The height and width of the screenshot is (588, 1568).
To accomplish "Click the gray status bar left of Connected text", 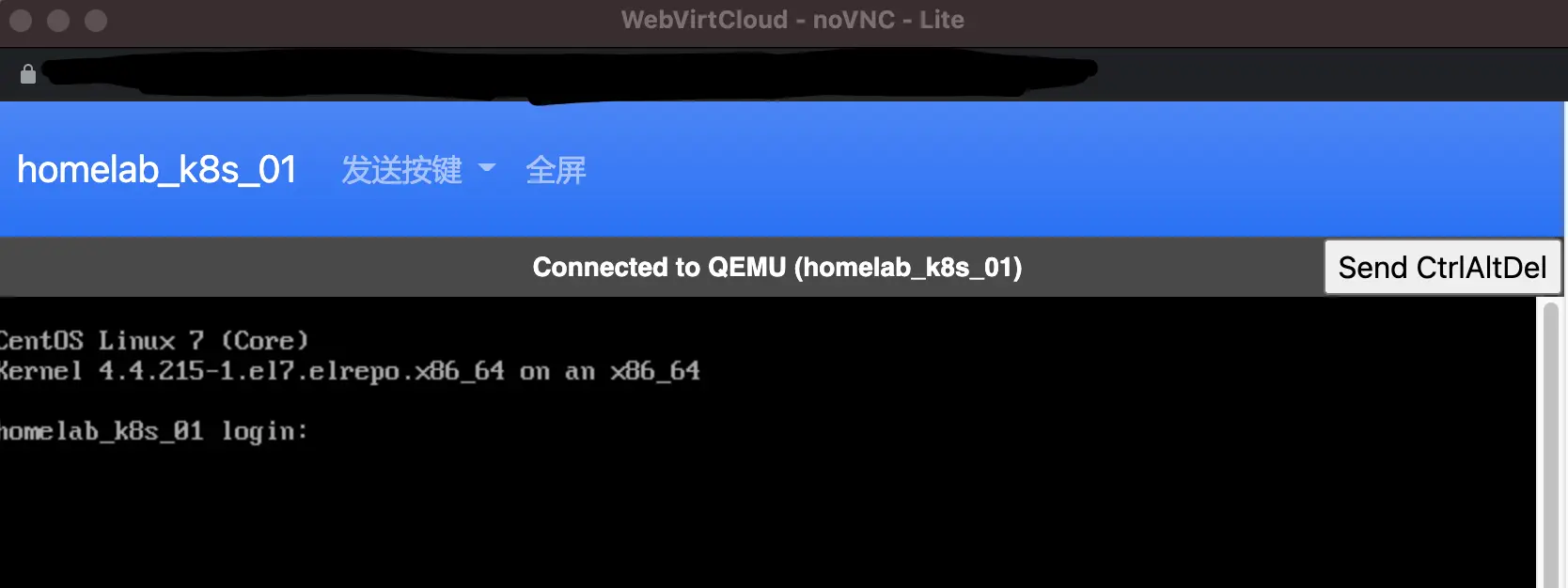I will click(263, 268).
